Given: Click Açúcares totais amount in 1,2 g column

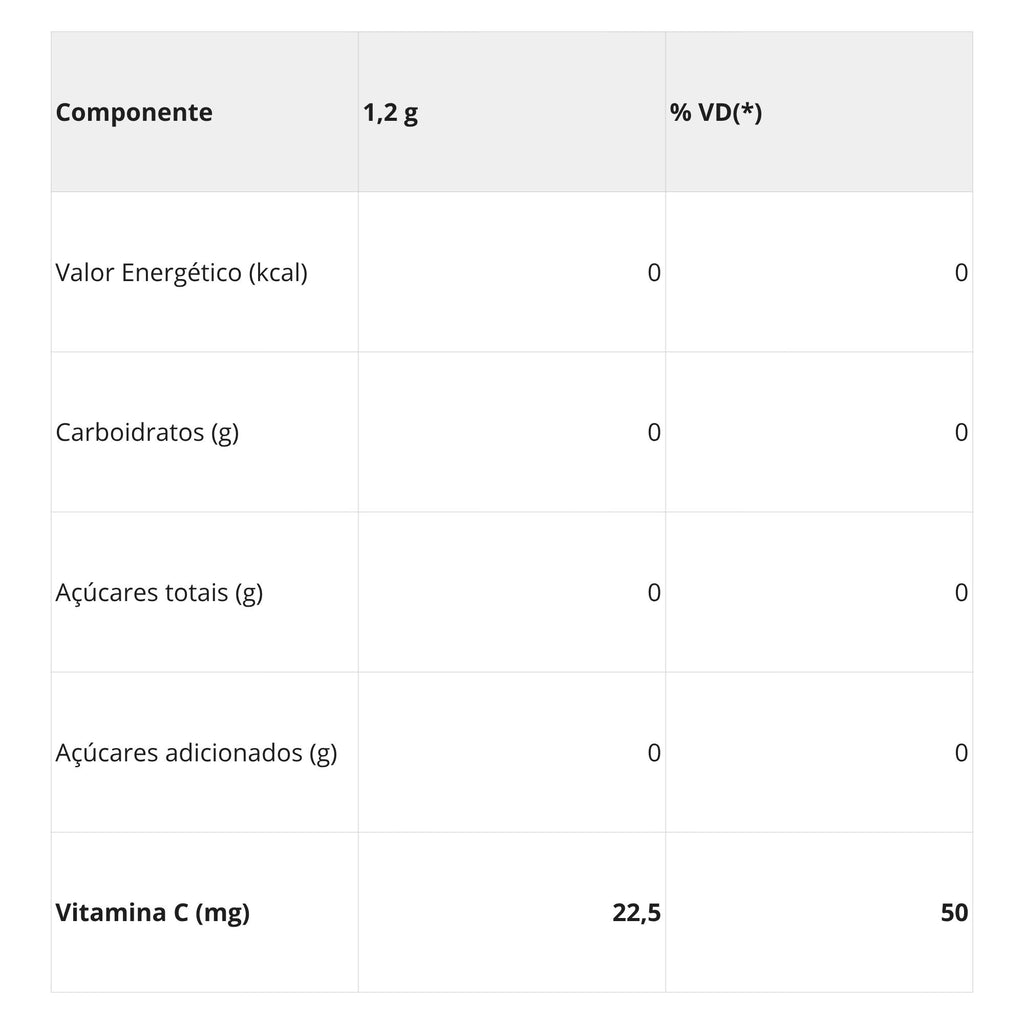Looking at the screenshot, I should 654,593.
